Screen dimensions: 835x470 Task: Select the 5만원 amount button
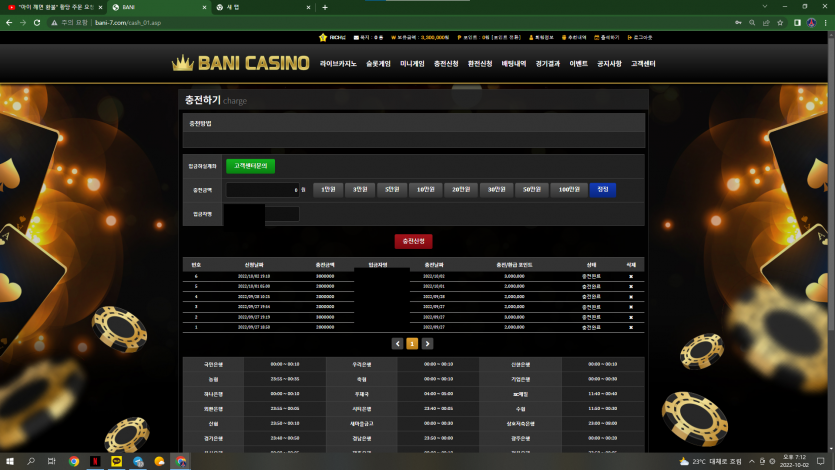click(x=392, y=190)
